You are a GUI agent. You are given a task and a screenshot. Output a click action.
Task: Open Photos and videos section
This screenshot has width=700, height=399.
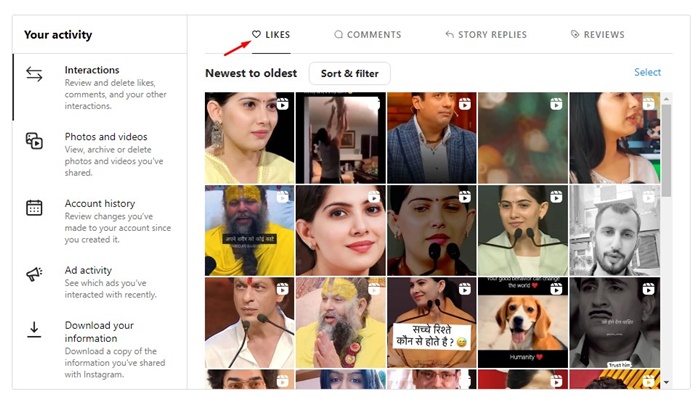100,154
